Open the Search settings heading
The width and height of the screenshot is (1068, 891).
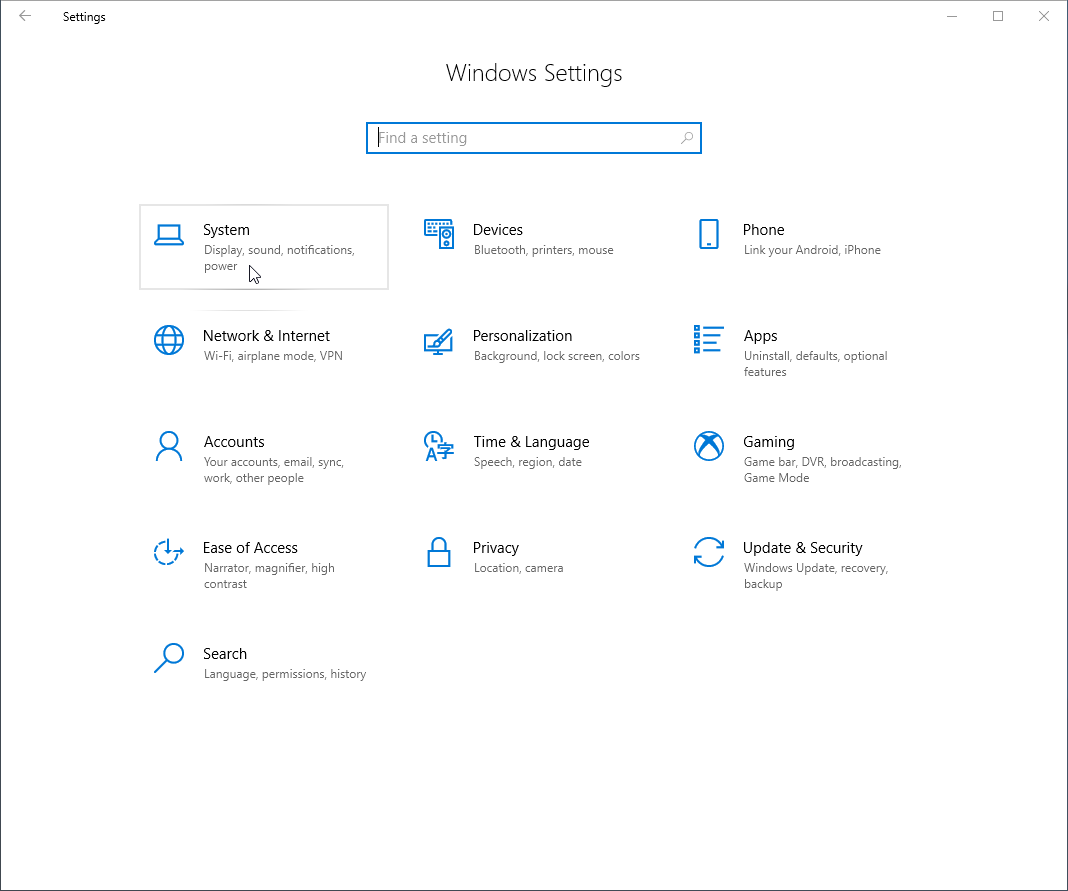pos(225,654)
